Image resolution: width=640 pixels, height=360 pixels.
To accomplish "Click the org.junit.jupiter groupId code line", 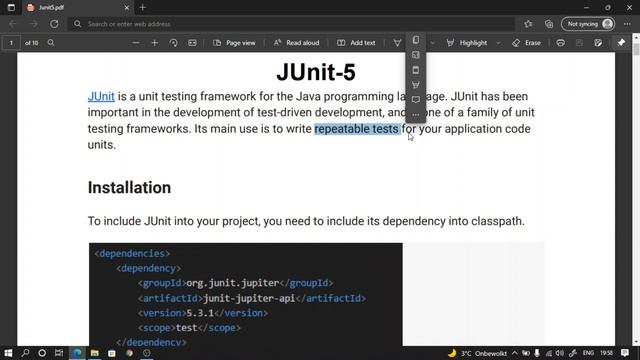I will 236,283.
